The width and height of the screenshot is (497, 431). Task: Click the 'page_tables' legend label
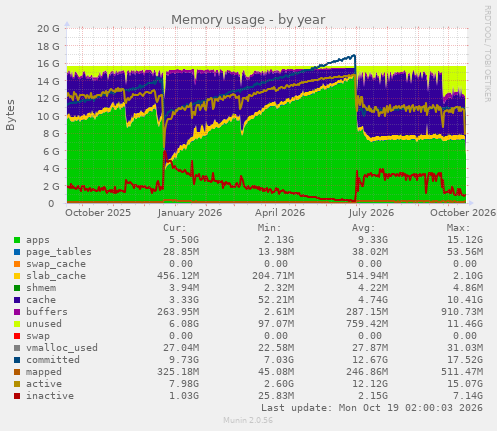[59, 252]
